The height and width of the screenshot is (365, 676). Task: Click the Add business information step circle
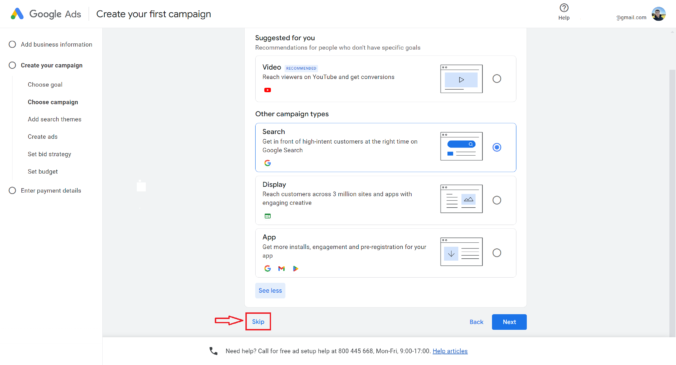coord(12,44)
